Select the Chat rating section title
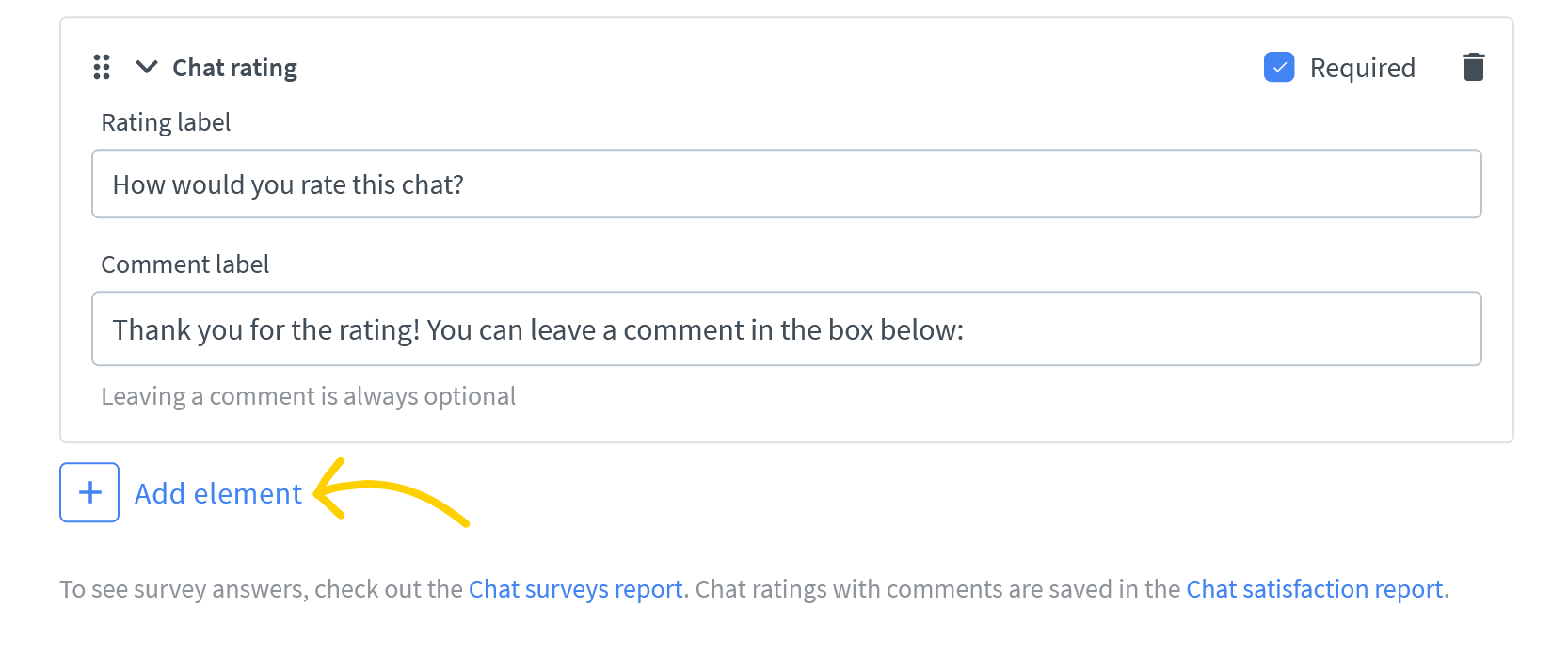The height and width of the screenshot is (656, 1568). coord(233,67)
